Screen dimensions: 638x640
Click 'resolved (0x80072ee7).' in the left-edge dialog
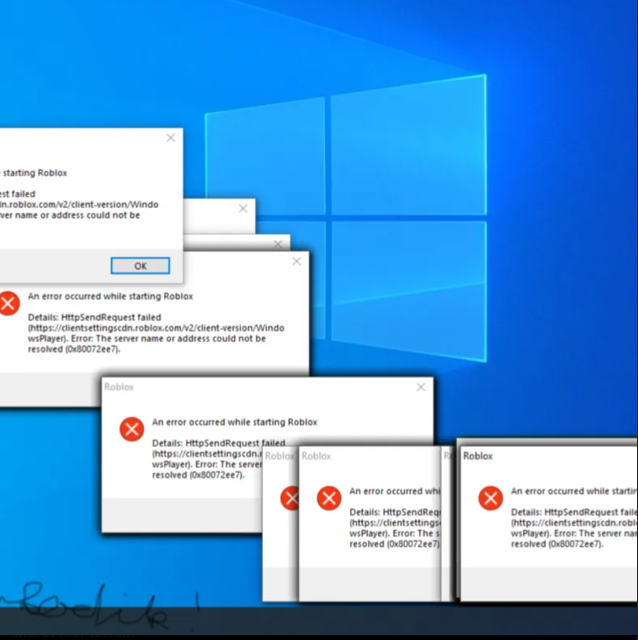pyautogui.click(x=74, y=349)
